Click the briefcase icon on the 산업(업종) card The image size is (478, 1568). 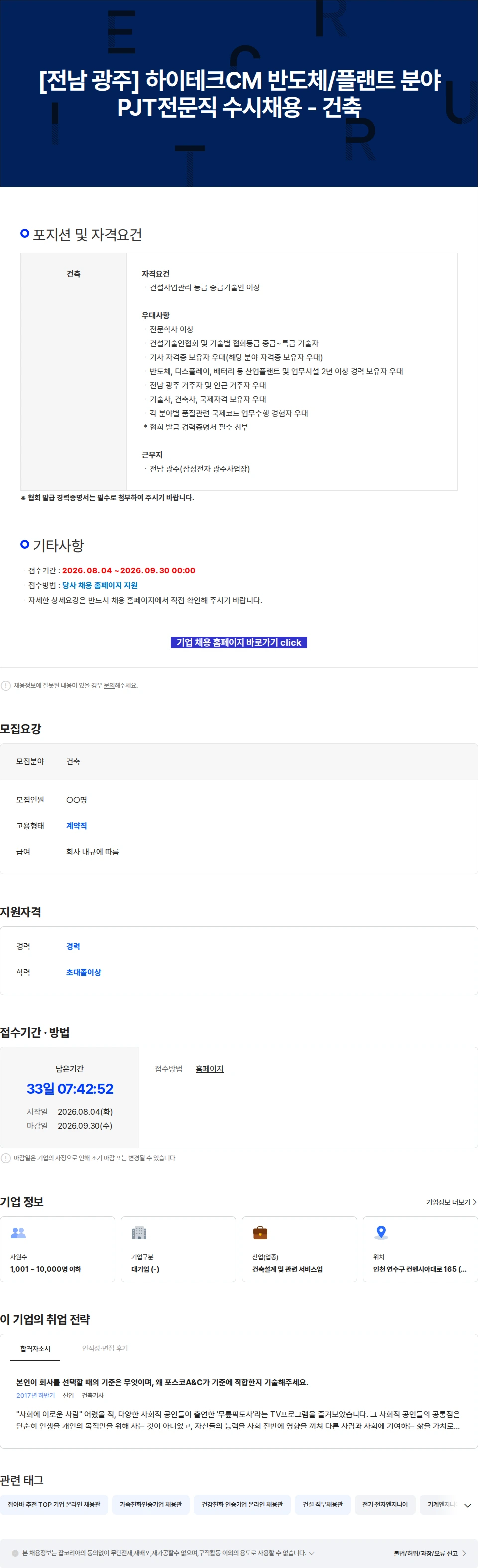(x=260, y=1233)
